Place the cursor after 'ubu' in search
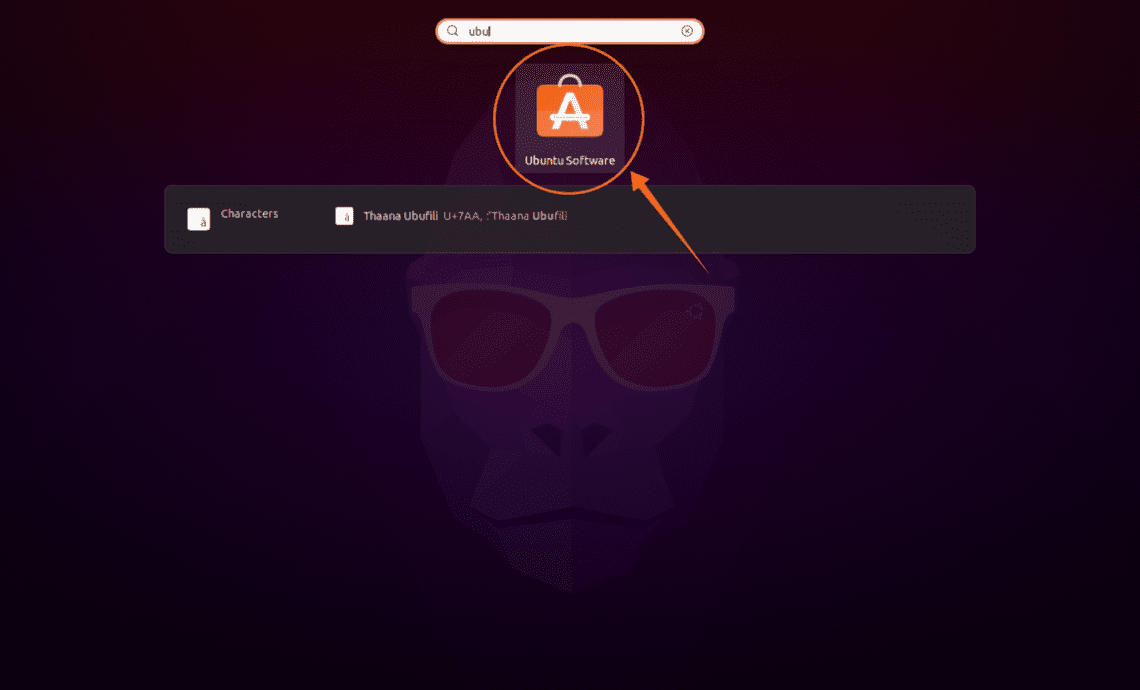1140x690 pixels. tap(492, 31)
